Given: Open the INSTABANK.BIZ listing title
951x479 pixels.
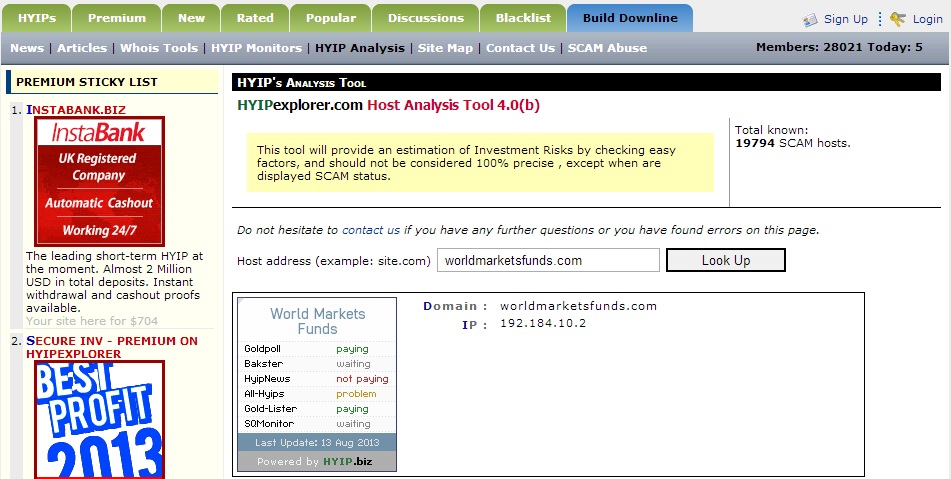Looking at the screenshot, I should (x=76, y=110).
